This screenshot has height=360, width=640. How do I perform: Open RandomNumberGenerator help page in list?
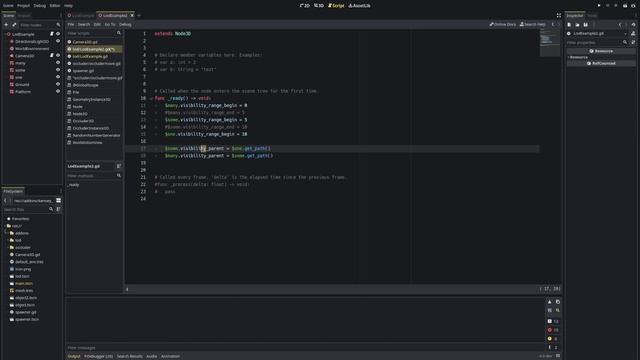96,135
